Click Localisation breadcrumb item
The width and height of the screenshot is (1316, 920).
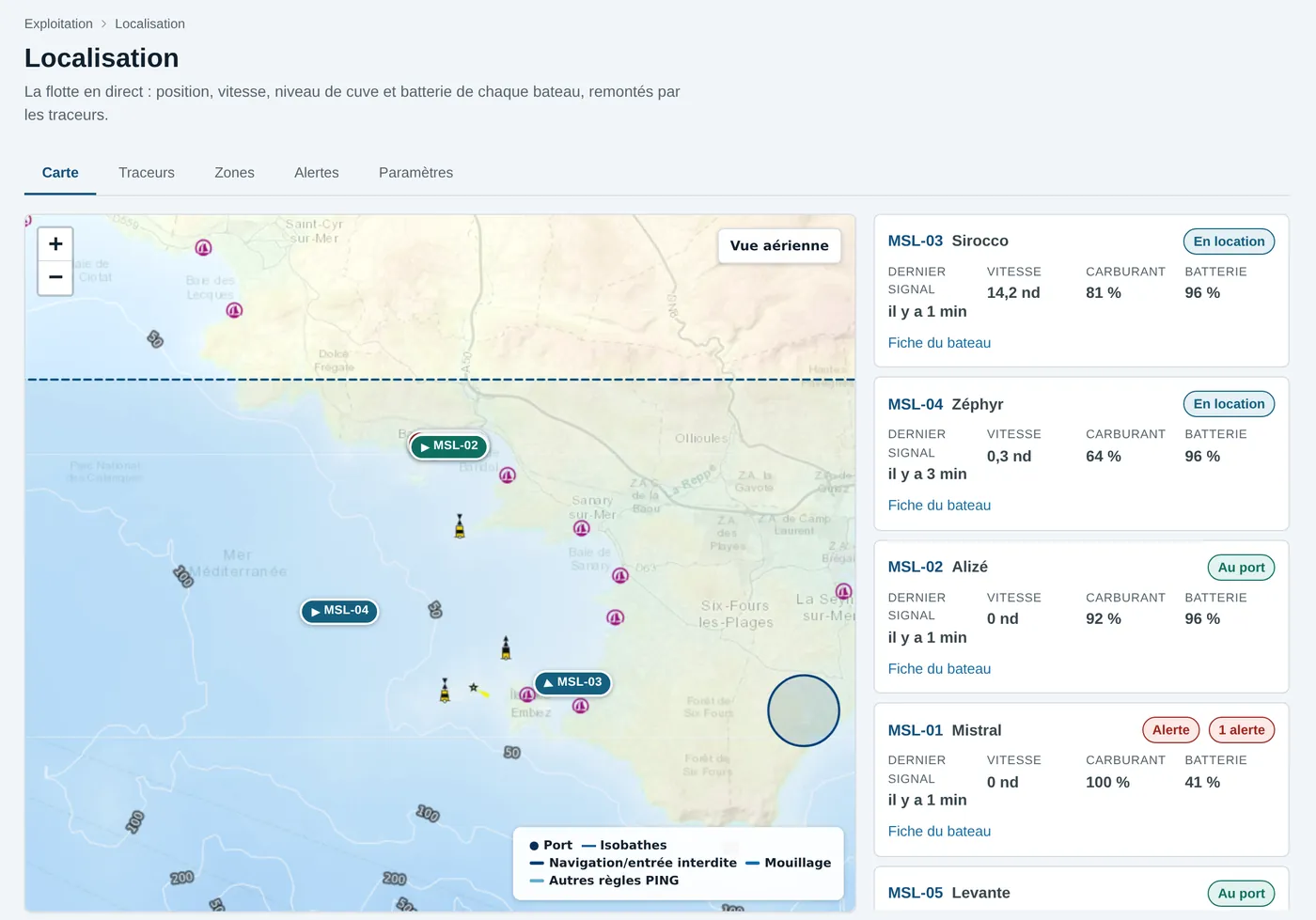coord(149,23)
